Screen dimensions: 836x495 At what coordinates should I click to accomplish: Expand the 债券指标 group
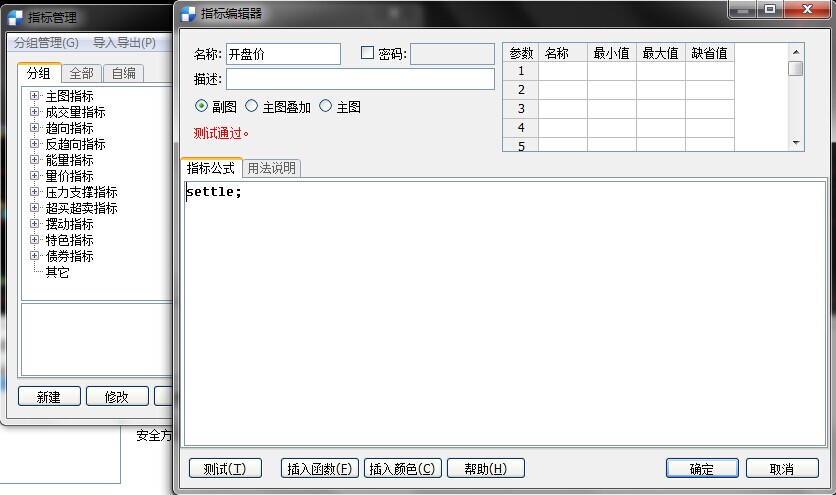tap(35, 256)
